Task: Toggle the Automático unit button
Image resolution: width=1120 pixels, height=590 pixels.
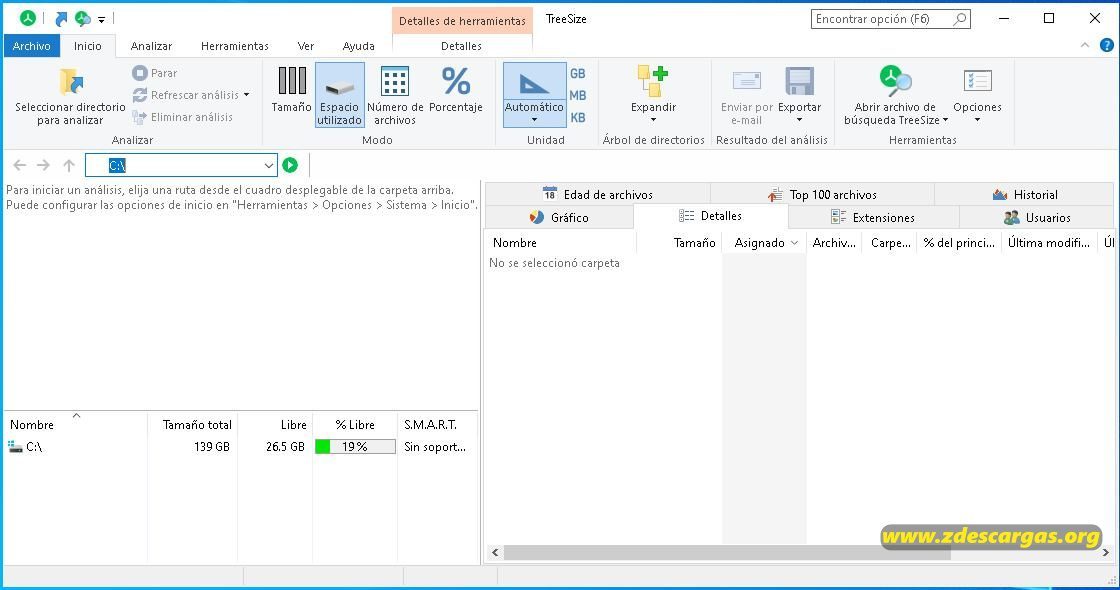Action: coord(534,95)
